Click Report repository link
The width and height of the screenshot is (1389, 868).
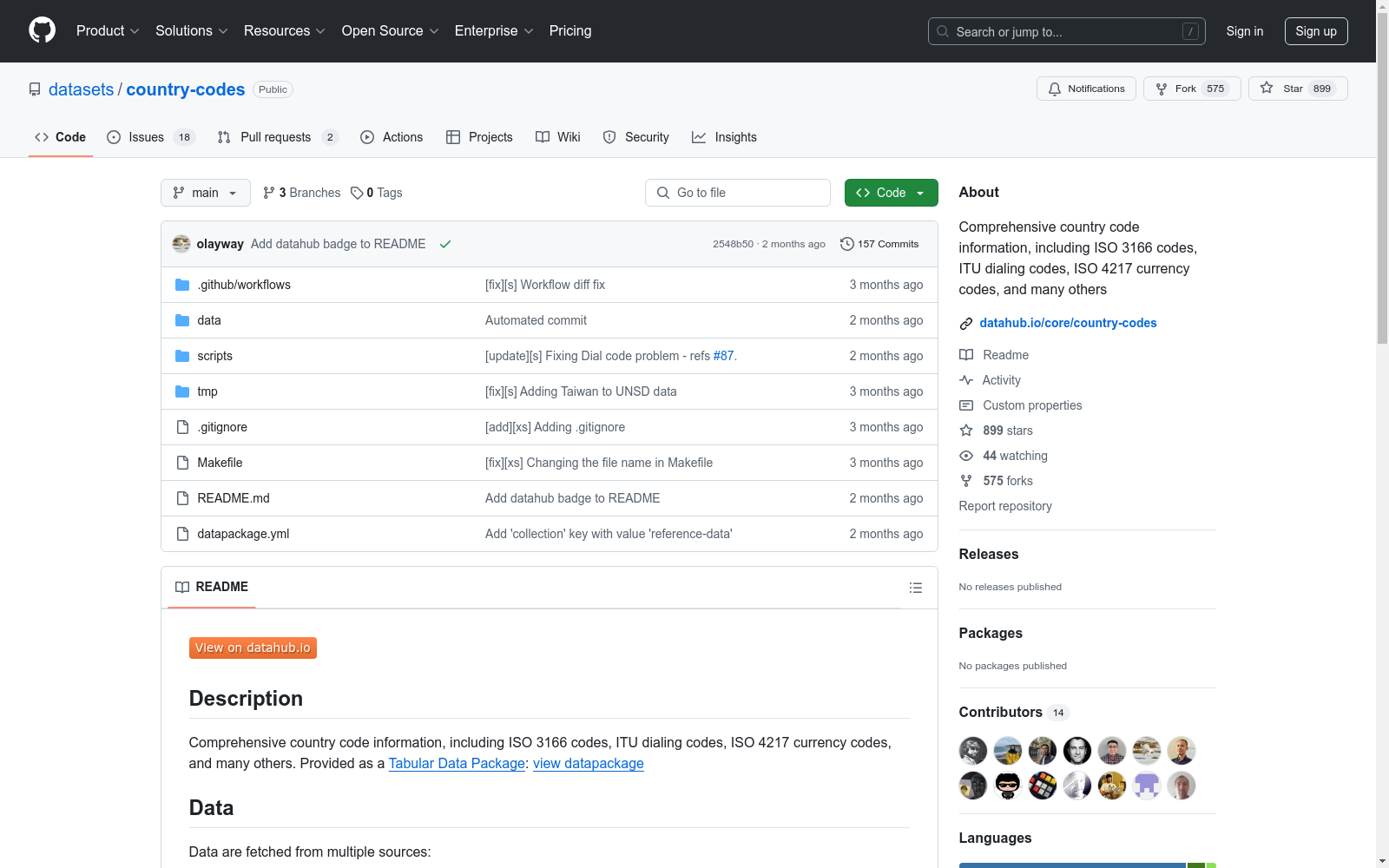[1005, 506]
